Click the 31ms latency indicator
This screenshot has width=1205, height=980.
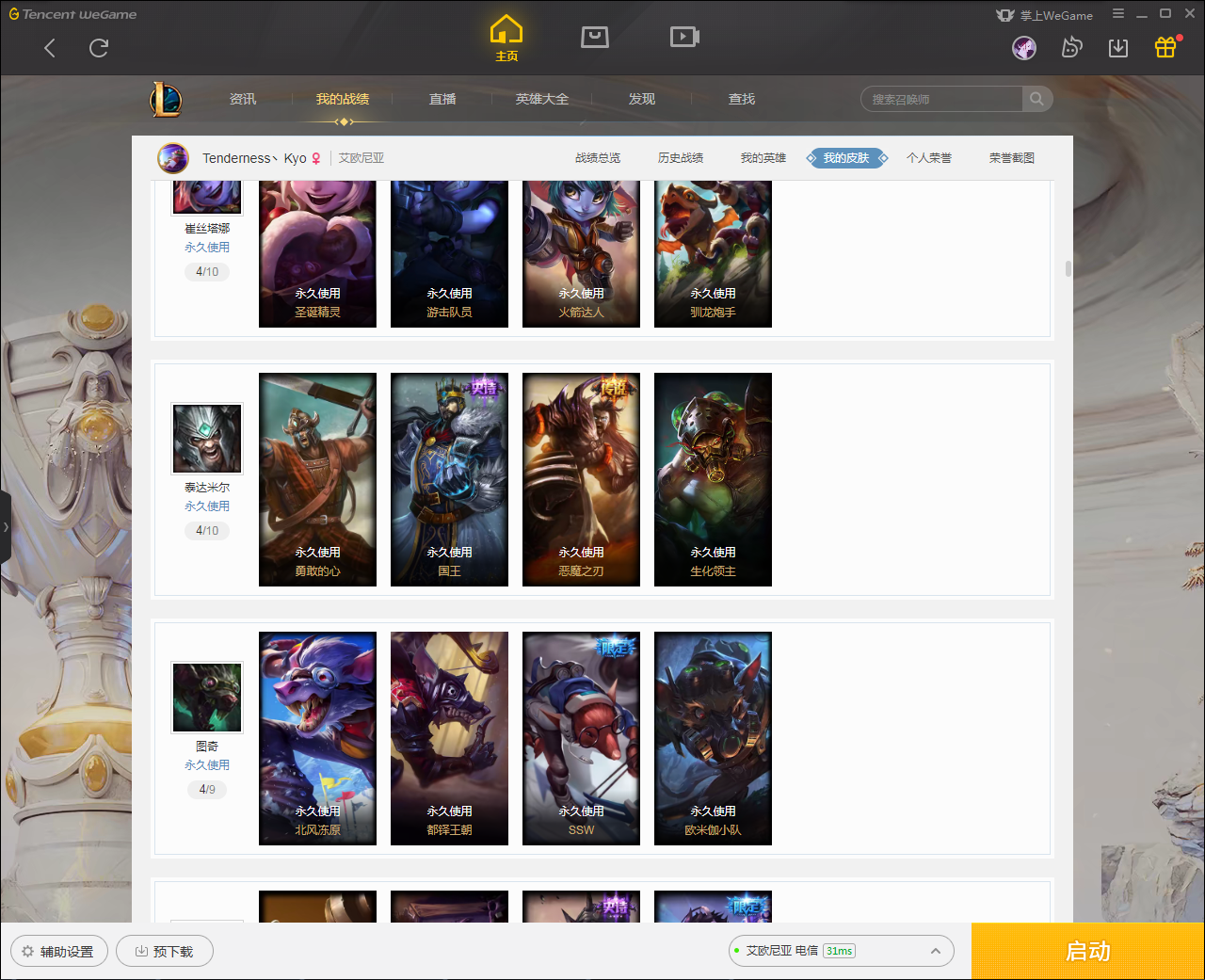point(839,951)
